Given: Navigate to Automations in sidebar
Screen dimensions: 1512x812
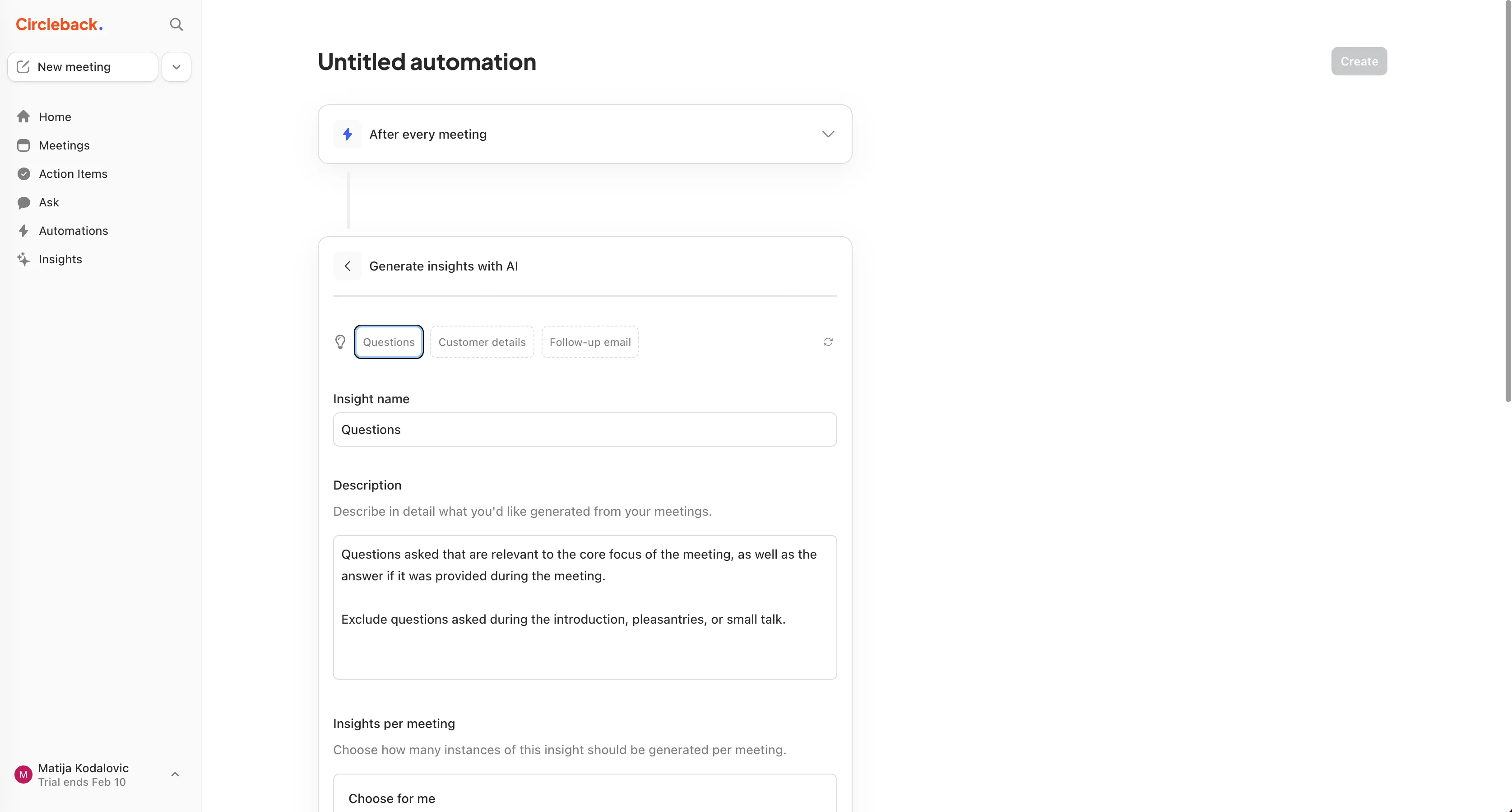Looking at the screenshot, I should pyautogui.click(x=74, y=231).
